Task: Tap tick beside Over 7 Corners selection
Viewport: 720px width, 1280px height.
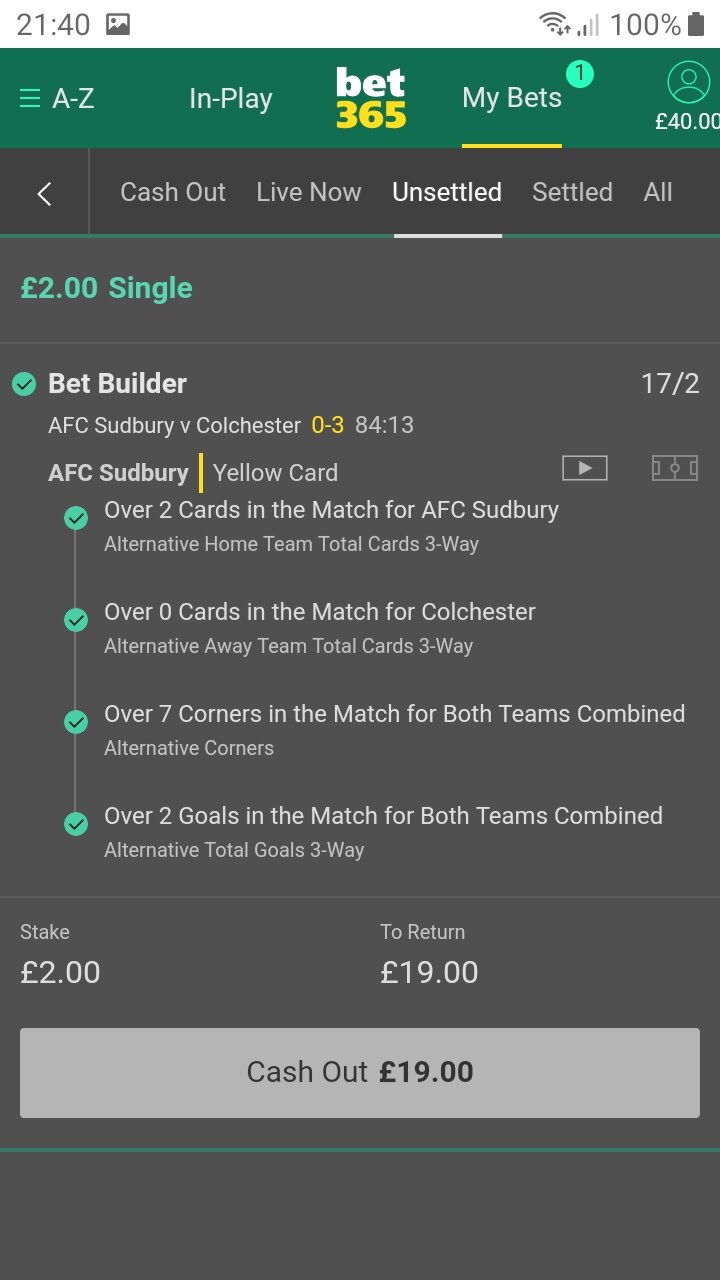Action: click(x=76, y=722)
